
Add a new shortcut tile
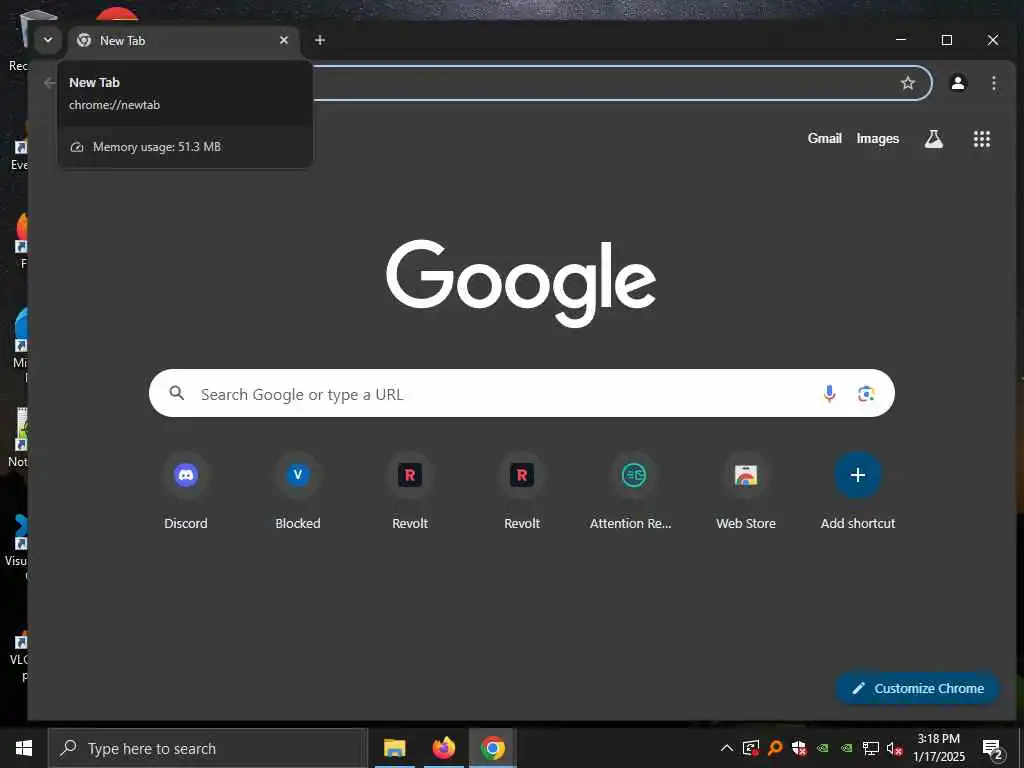[x=858, y=491]
